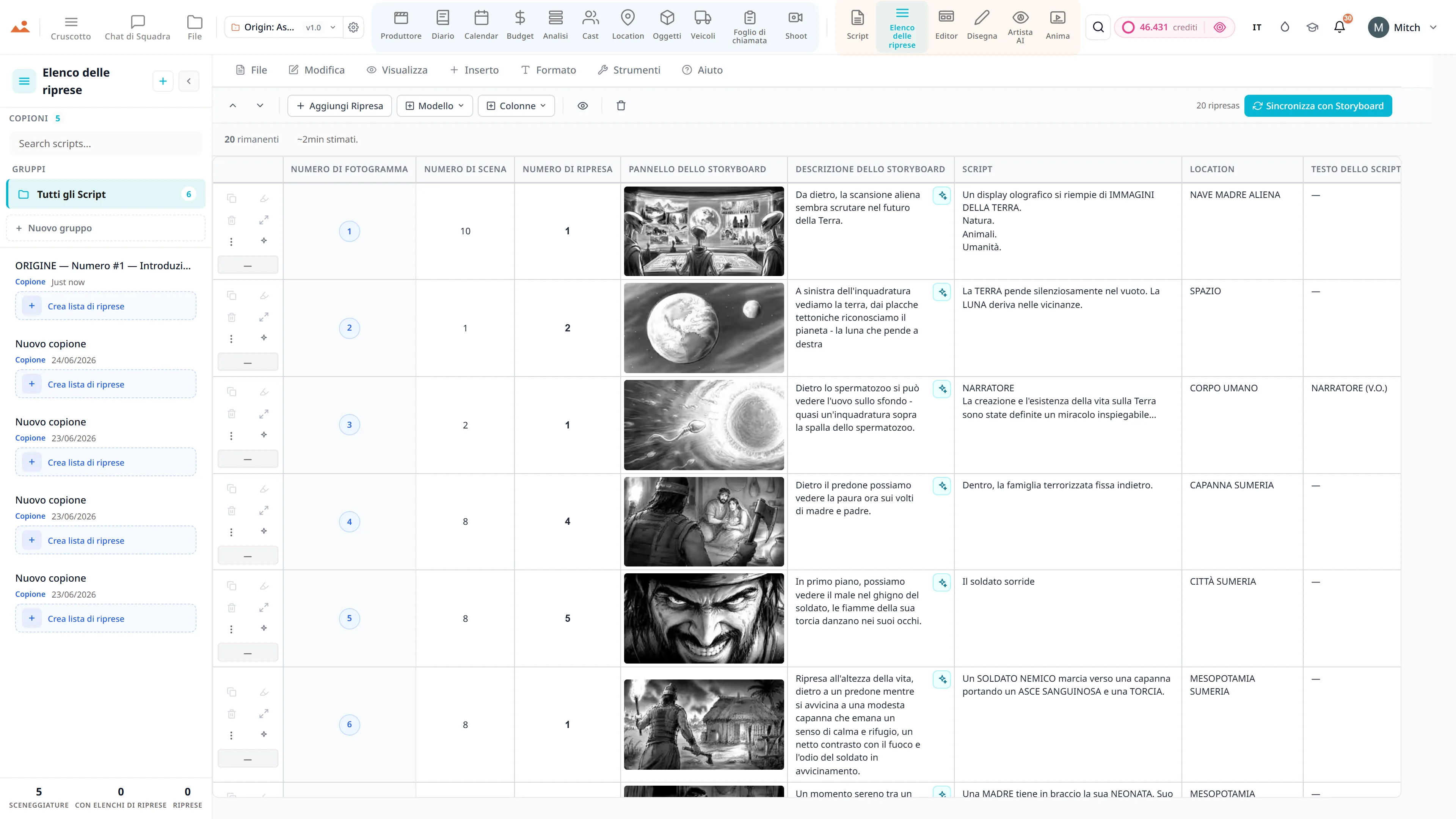Move selection up with chevron
Viewport: 1456px width, 819px height.
[232, 106]
